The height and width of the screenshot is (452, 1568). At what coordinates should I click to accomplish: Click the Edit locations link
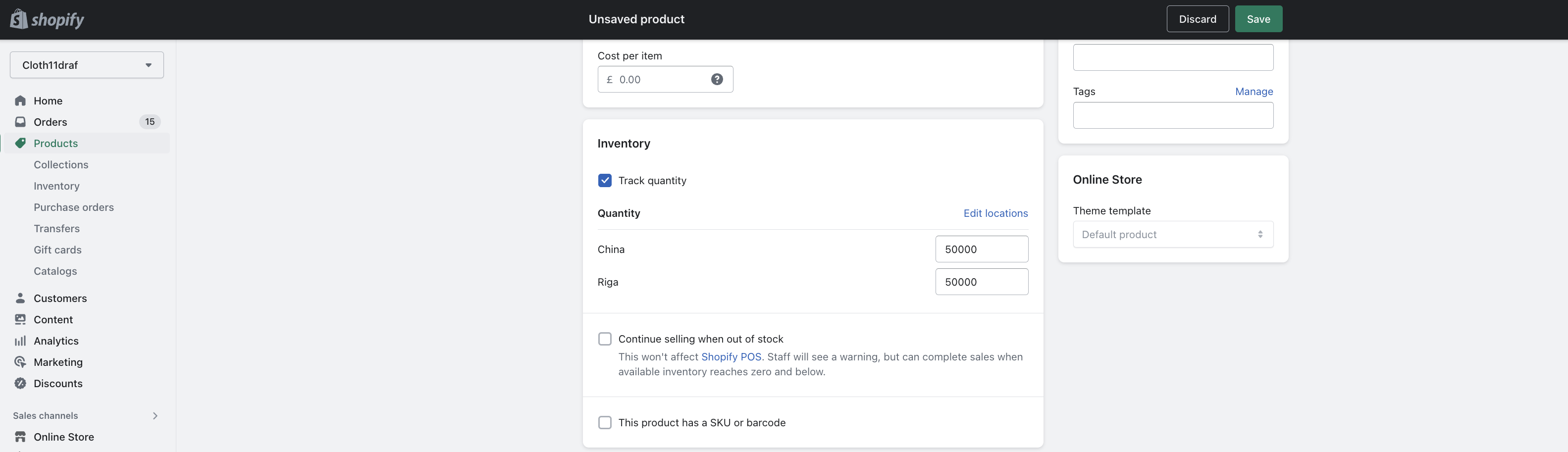(995, 213)
